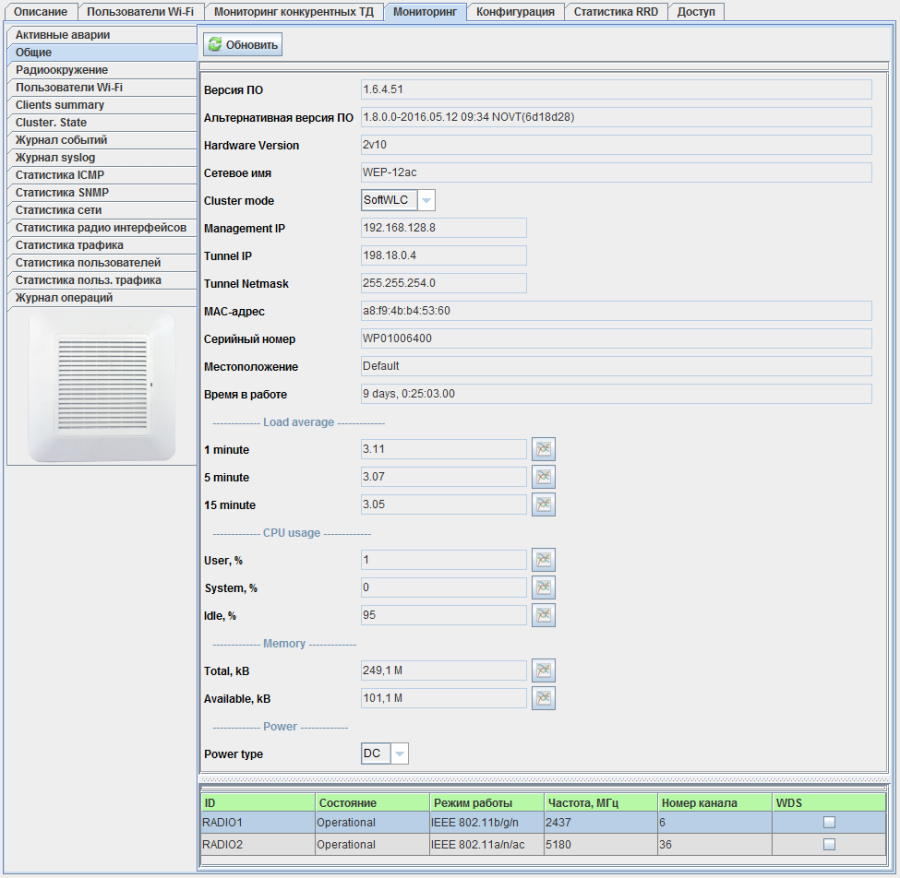900x878 pixels.
Task: Sort table by Состояние column header
Action: 371,803
